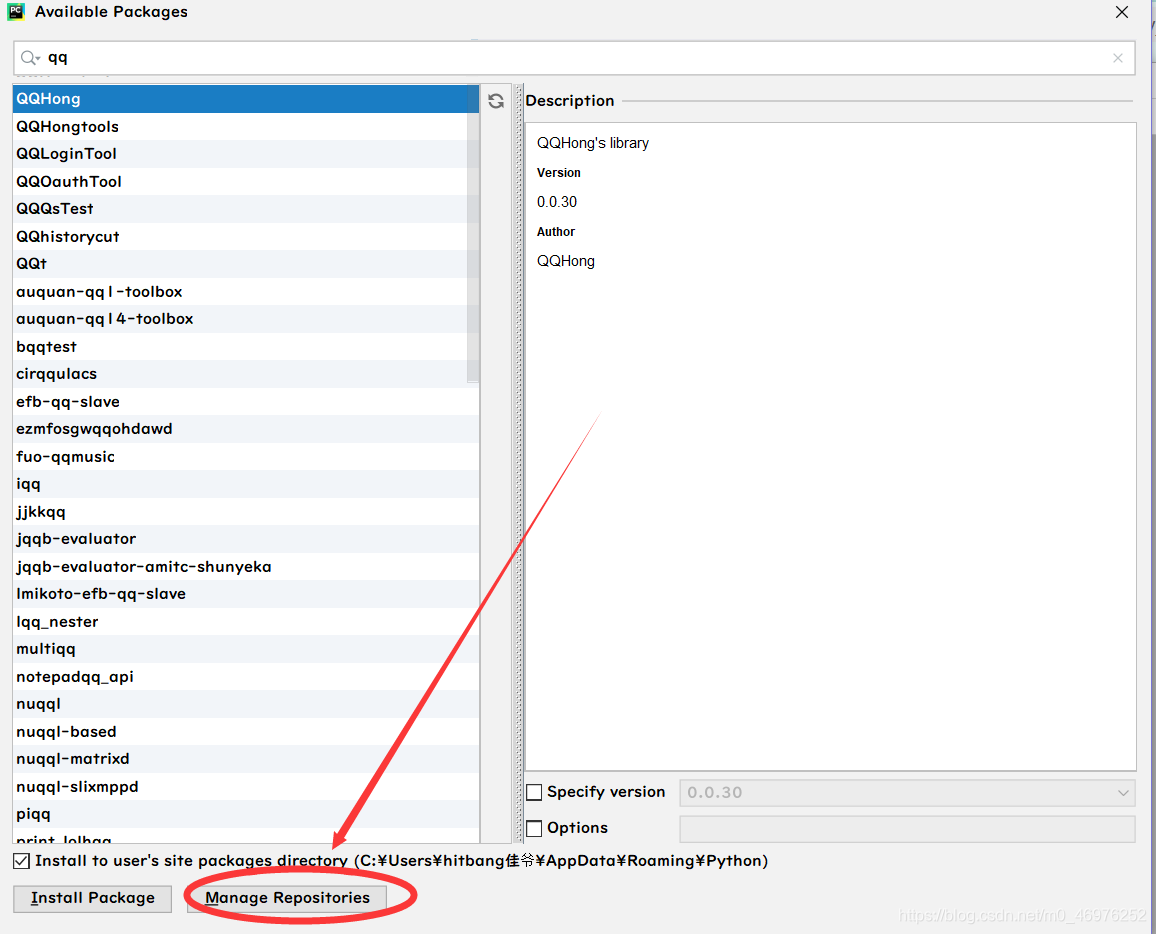Click the package list vertical scrollbar
This screenshot has height=934, width=1156.
(473, 236)
